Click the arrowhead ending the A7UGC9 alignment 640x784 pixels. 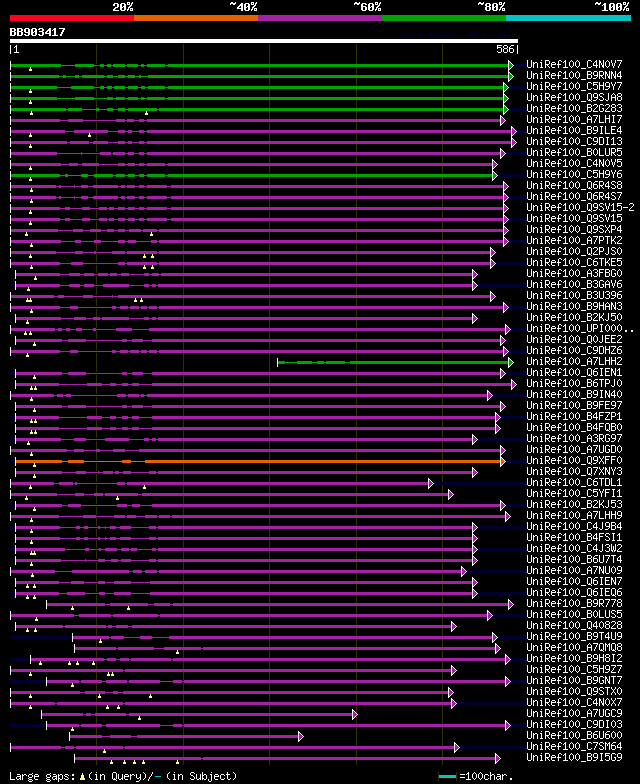(355, 714)
